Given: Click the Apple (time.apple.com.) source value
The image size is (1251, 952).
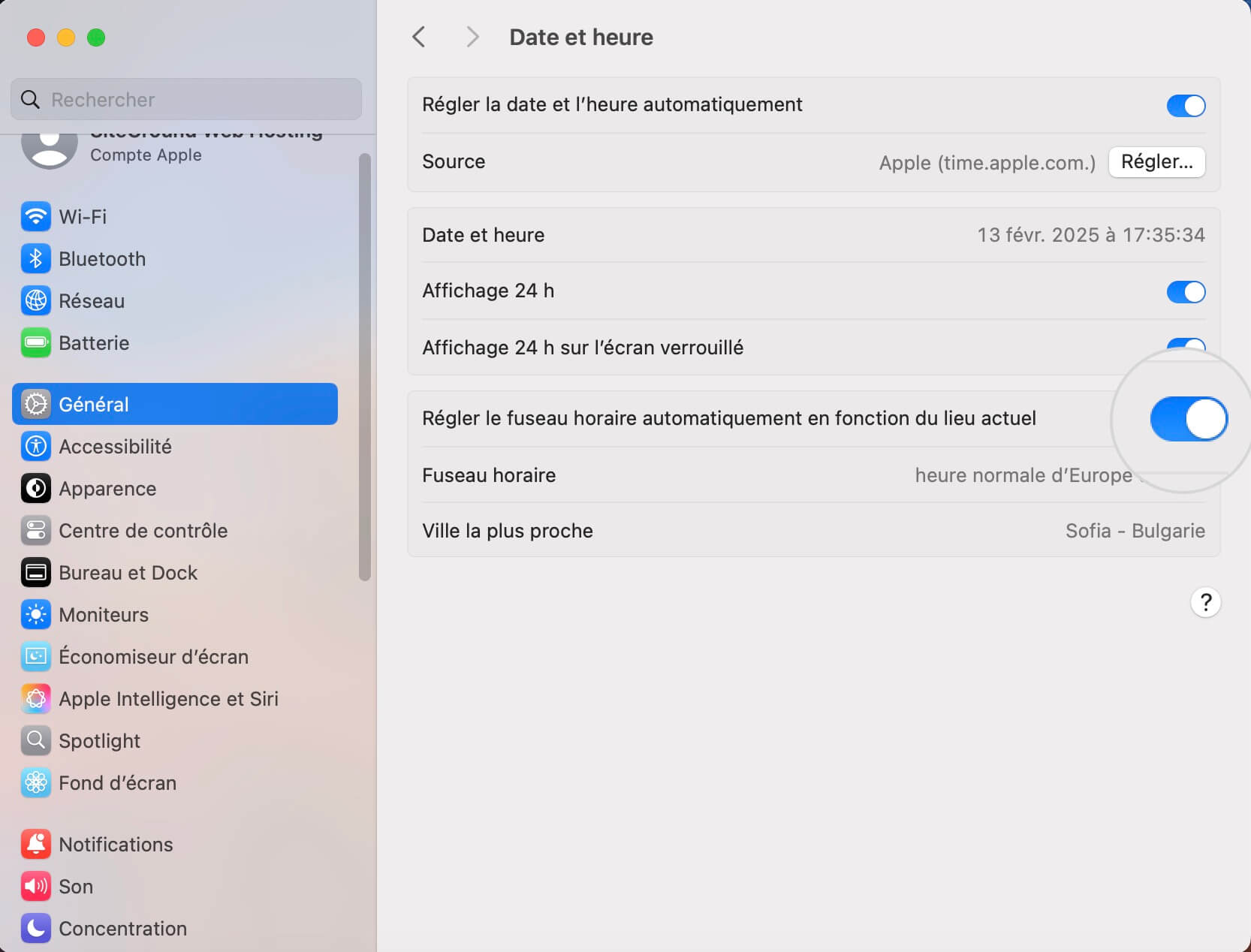Looking at the screenshot, I should coord(987,163).
